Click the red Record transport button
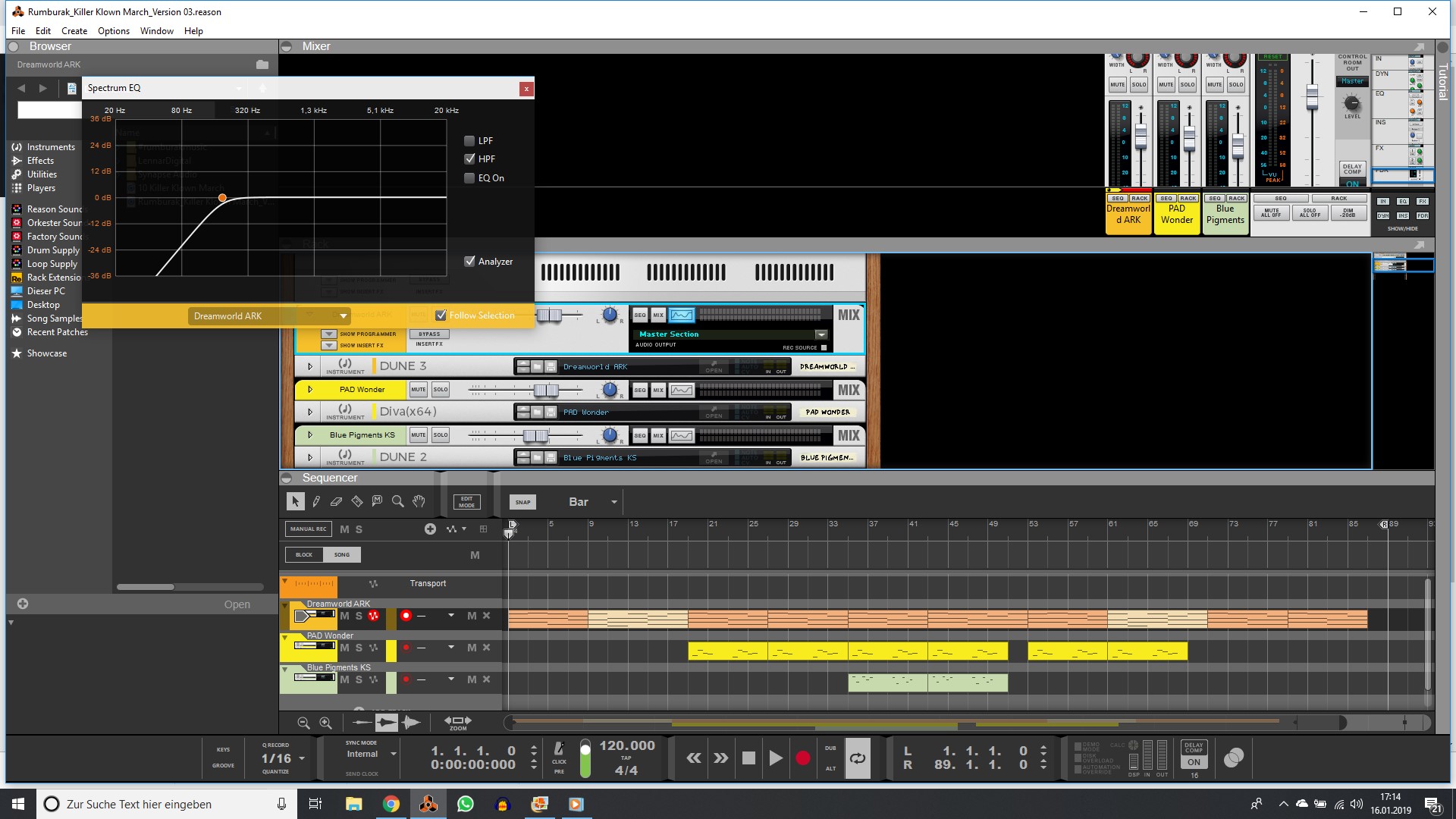The image size is (1456, 819). pos(802,758)
